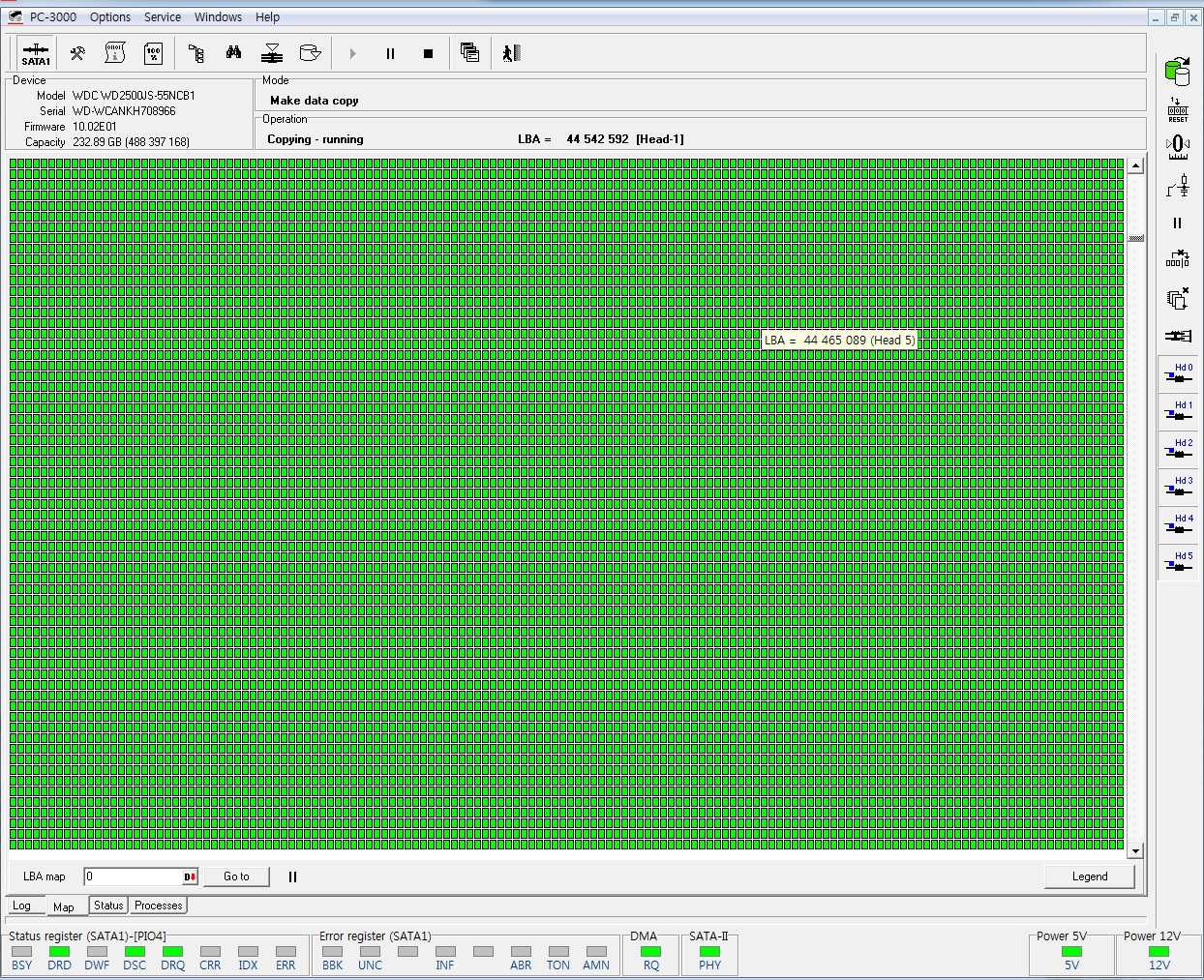
Task: Open the Service menu
Action: pos(163,16)
